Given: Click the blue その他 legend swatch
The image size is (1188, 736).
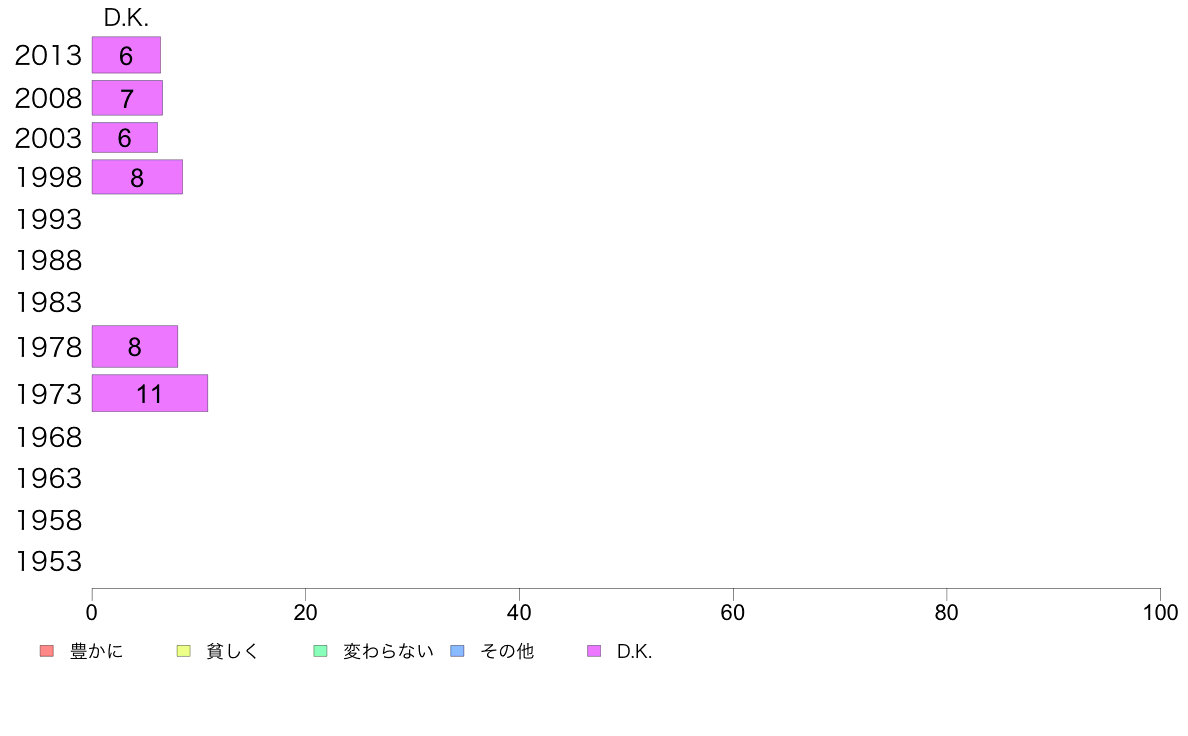Looking at the screenshot, I should coord(458,651).
